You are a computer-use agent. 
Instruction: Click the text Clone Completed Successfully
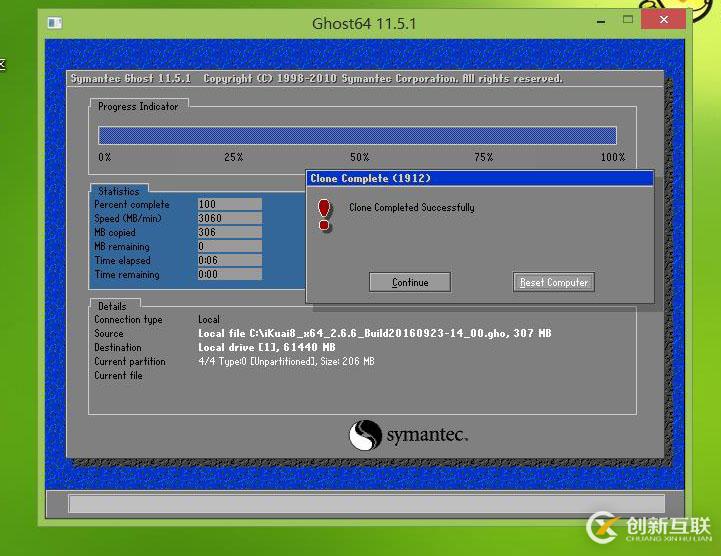[x=412, y=207]
